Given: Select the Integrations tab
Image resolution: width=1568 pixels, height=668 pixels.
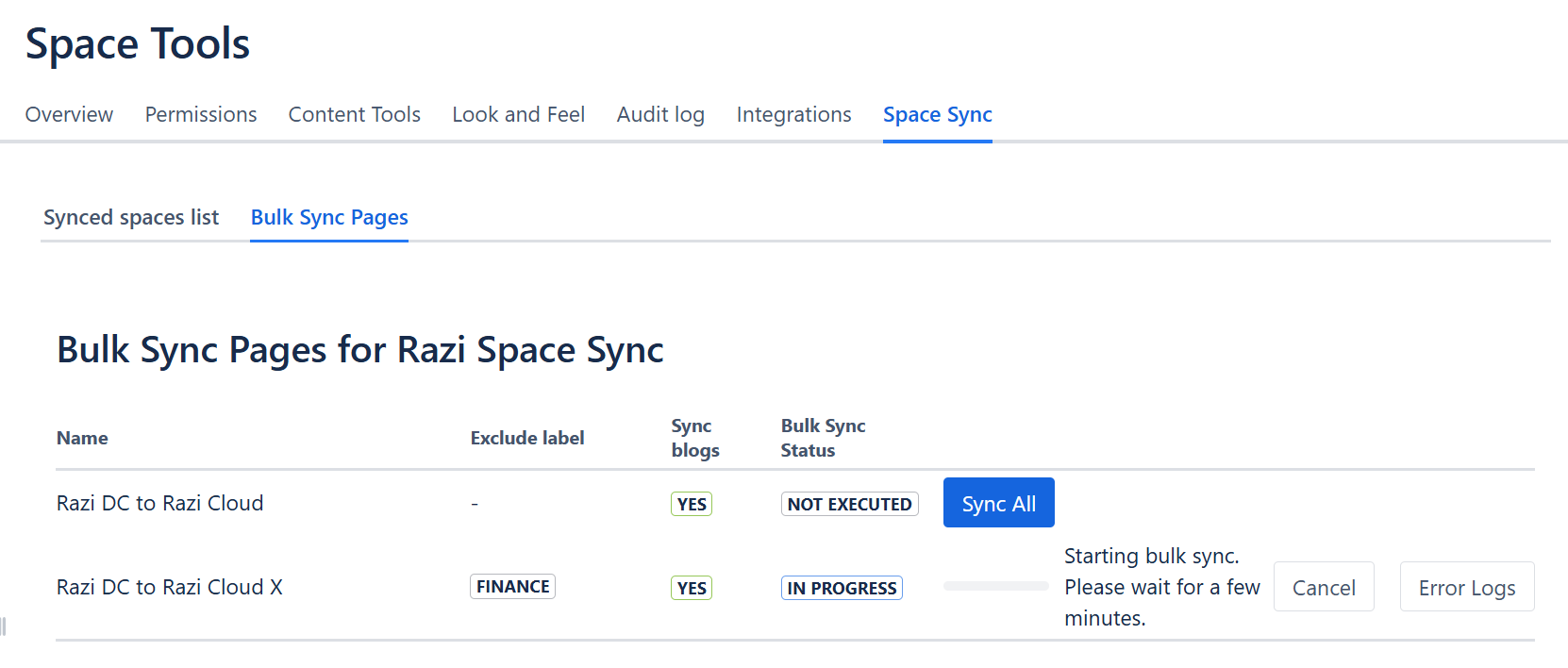Looking at the screenshot, I should [x=794, y=114].
